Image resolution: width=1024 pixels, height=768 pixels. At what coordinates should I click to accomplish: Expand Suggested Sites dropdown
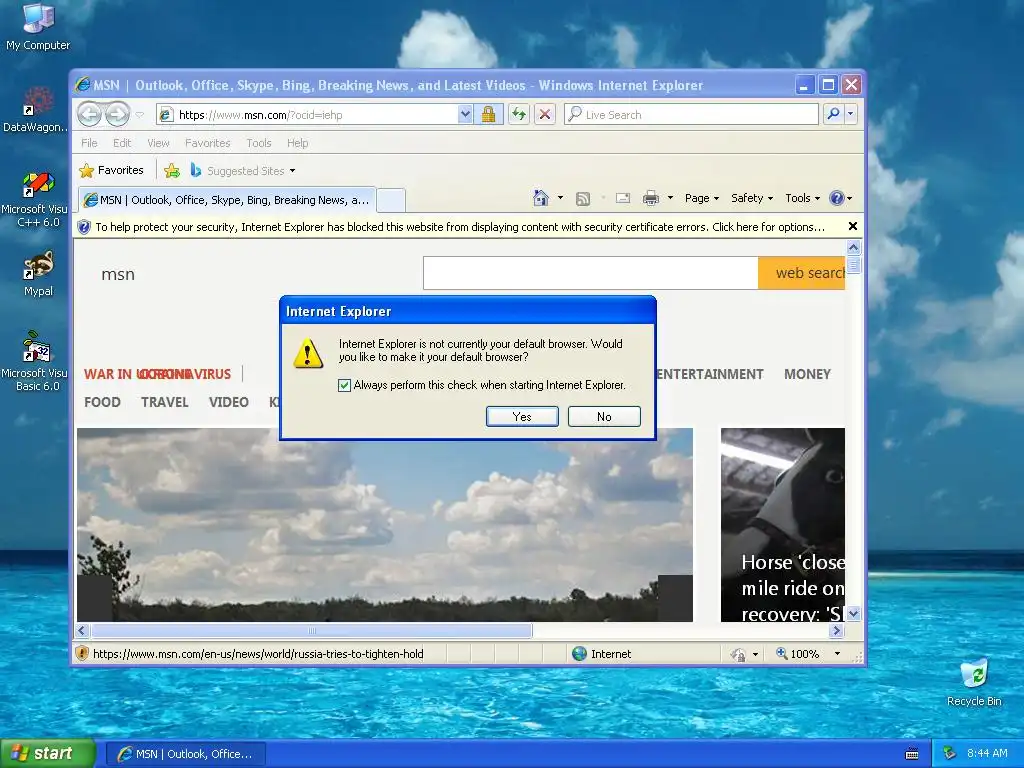pyautogui.click(x=293, y=171)
